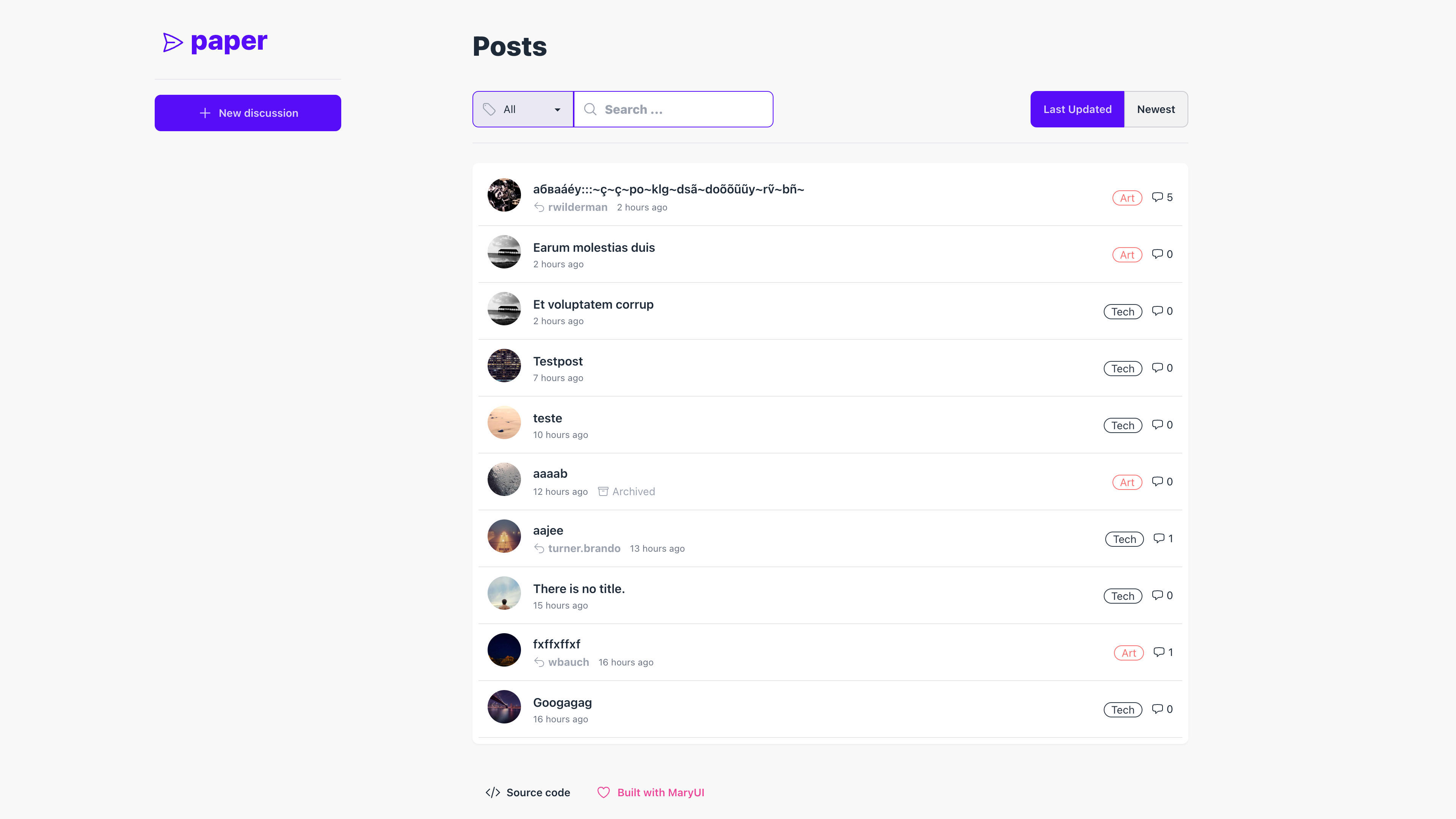Click the archived folder icon on aaaab post
The width and height of the screenshot is (1456, 819).
[x=603, y=491]
